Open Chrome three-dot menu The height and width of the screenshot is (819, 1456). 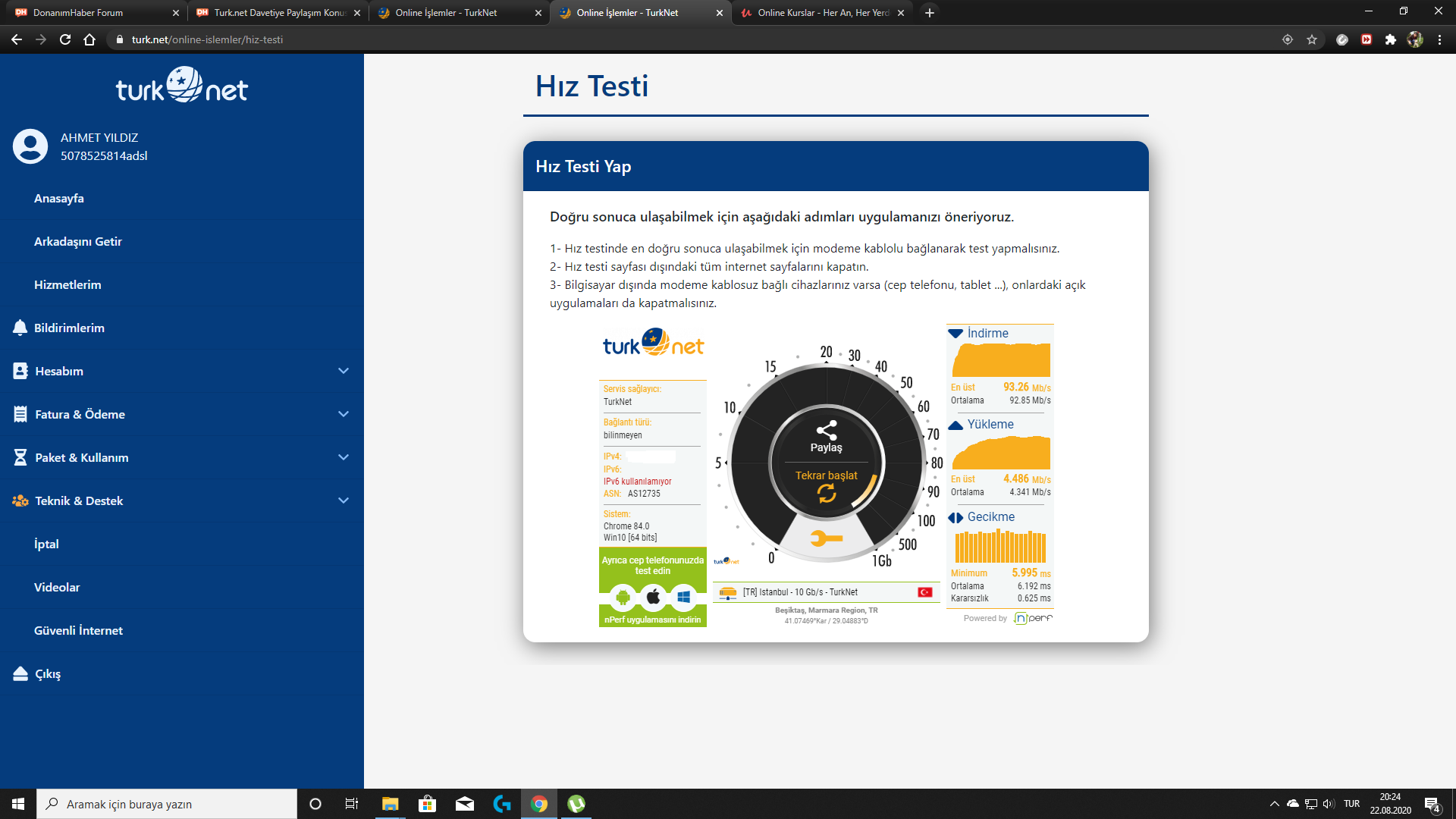click(x=1439, y=39)
